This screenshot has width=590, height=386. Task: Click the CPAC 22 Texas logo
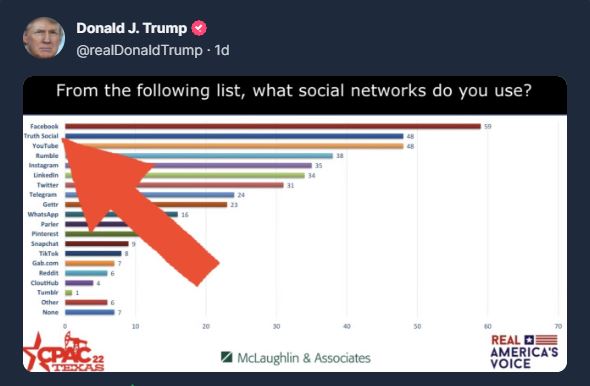coord(64,352)
